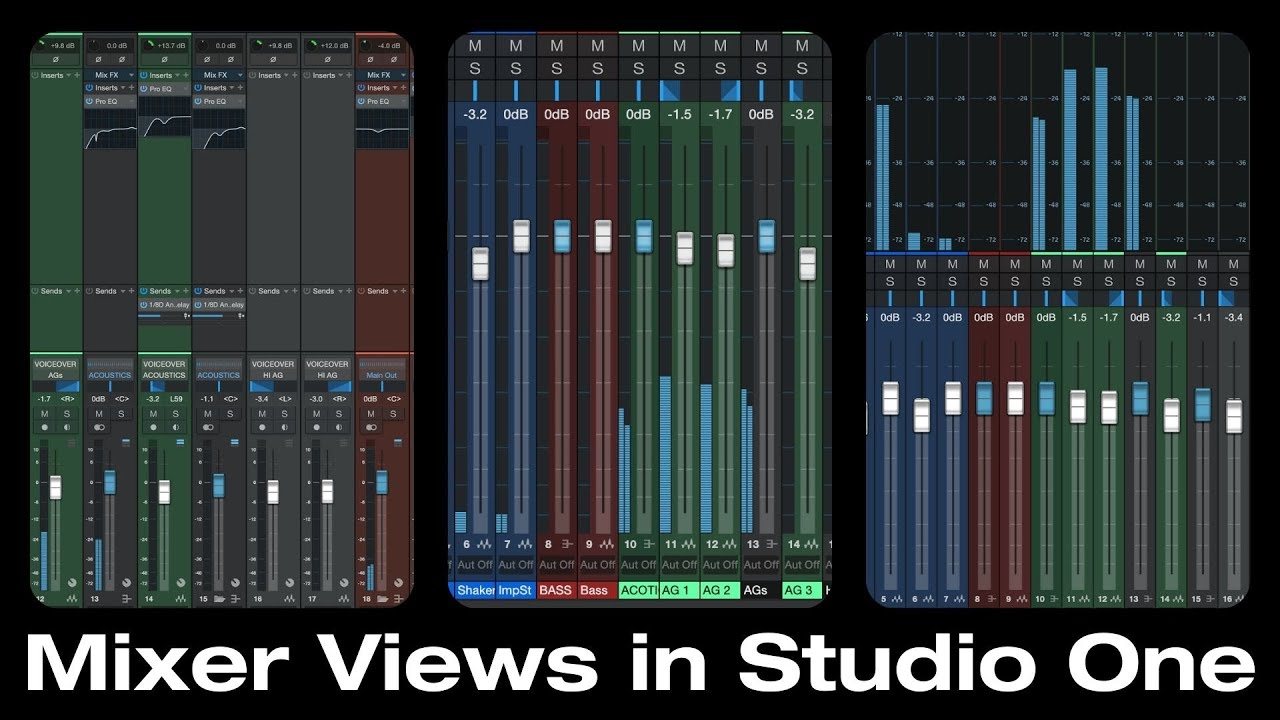Mute channel 5 in the right mixer panel
The image size is (1280, 720).
pyautogui.click(x=889, y=264)
